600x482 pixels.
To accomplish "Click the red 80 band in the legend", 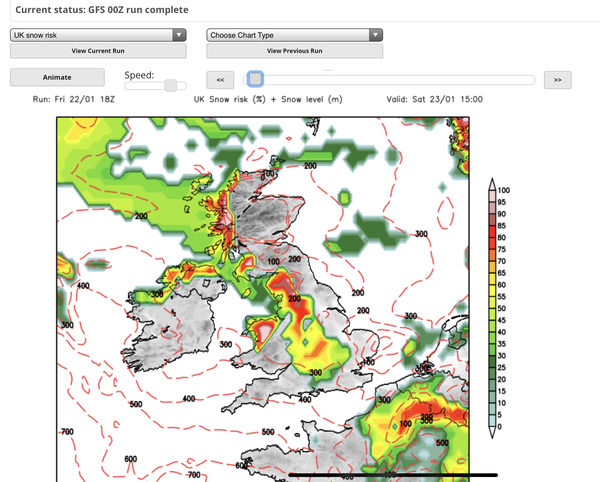I will [491, 237].
